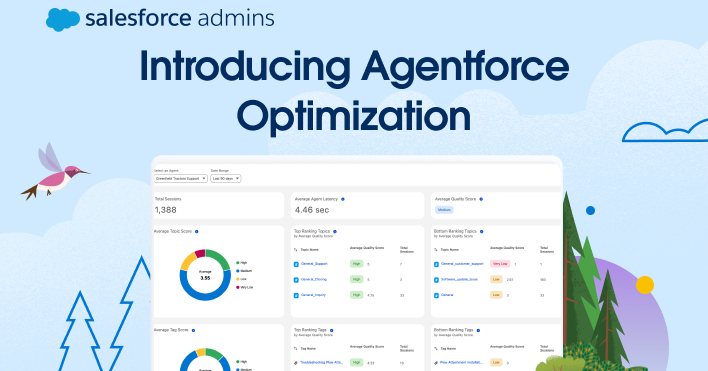Click topic icon next to Software_update_issue
This screenshot has height=371, width=708.
point(436,280)
